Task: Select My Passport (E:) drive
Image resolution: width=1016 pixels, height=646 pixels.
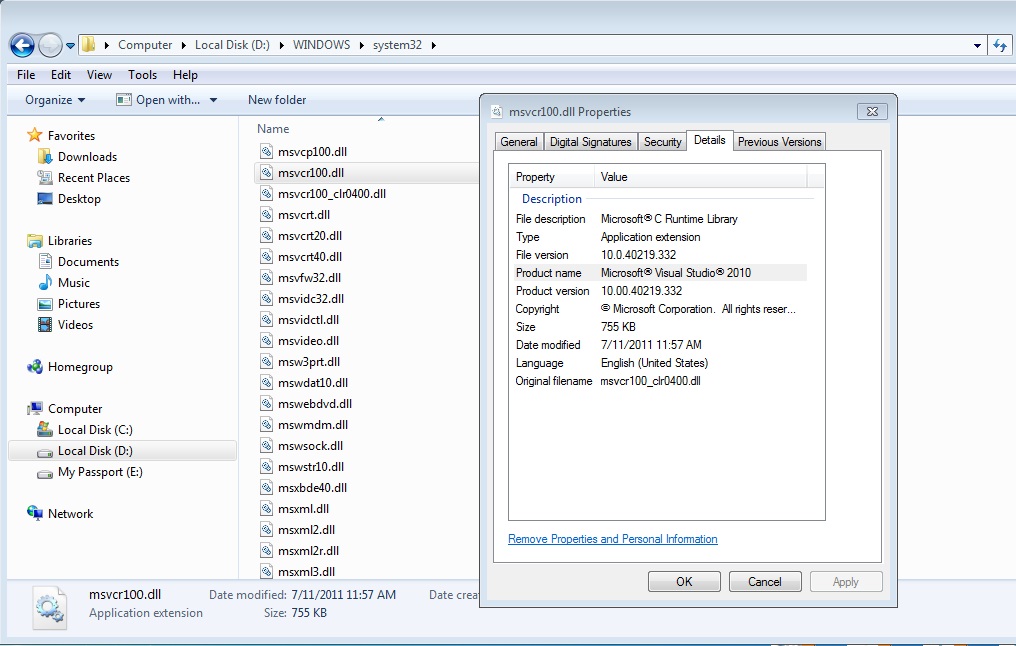Action: (x=100, y=472)
